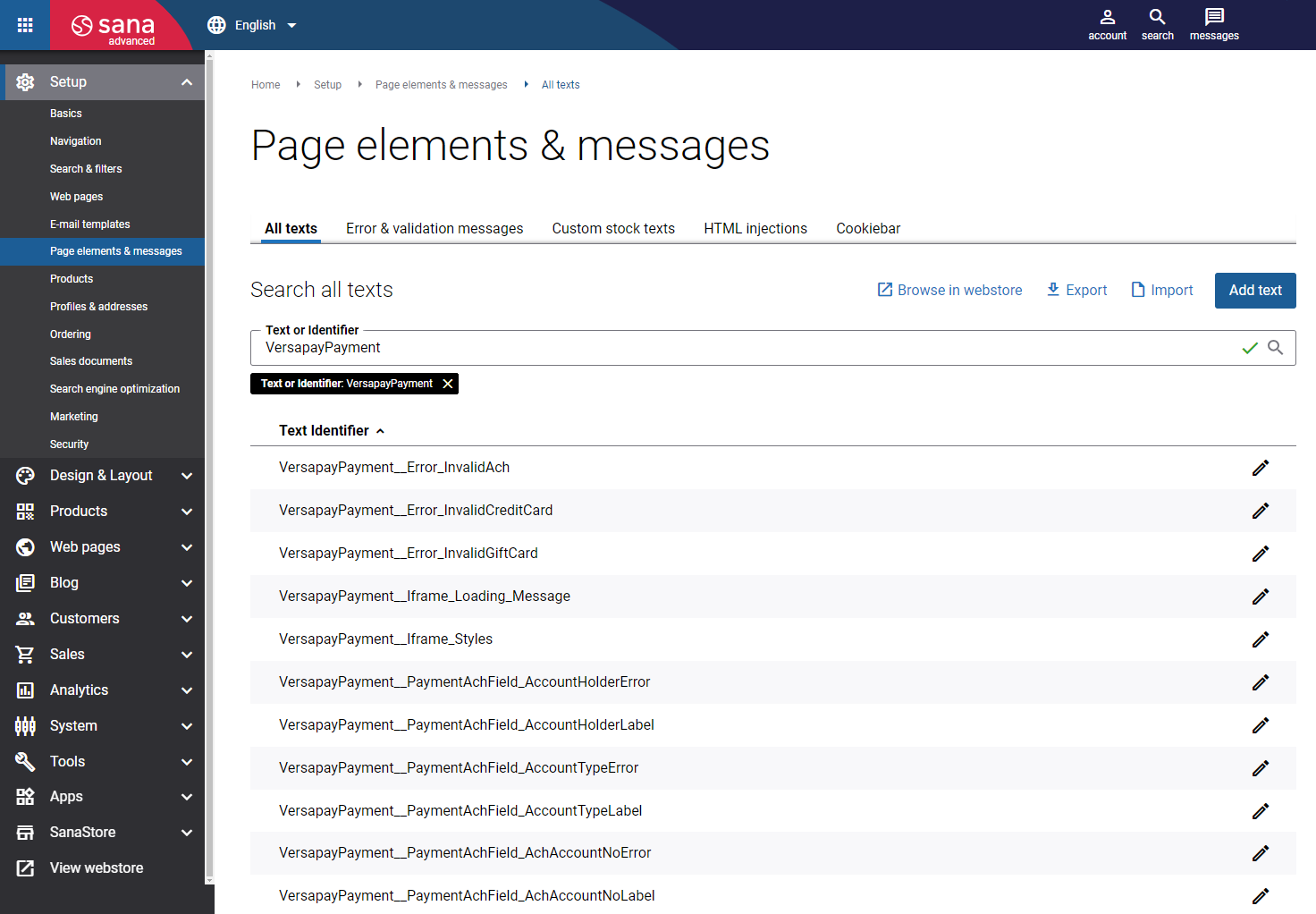Viewport: 1316px width, 914px height.
Task: Open Products under Setup submenu
Action: coord(72,279)
